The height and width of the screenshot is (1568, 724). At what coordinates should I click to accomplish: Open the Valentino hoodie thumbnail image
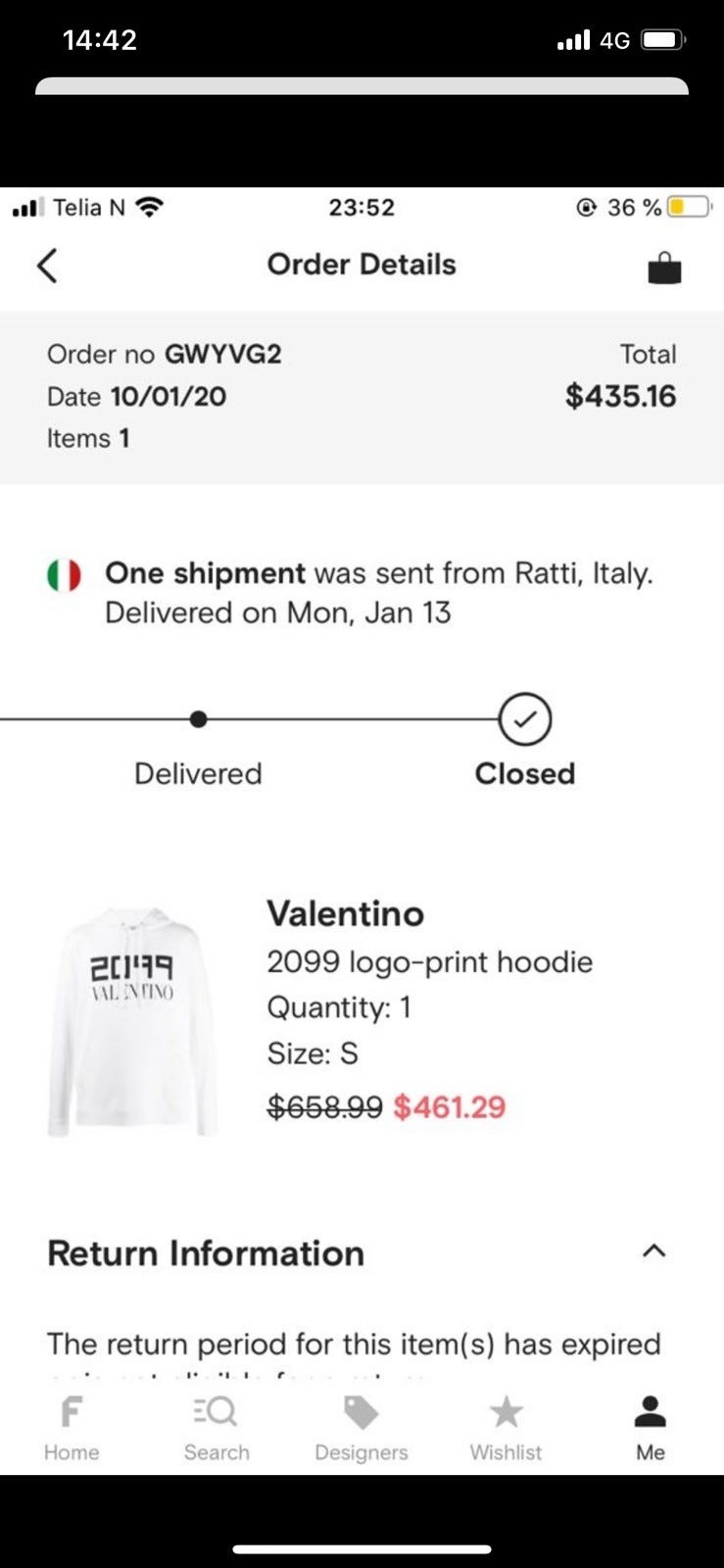pyautogui.click(x=132, y=1021)
